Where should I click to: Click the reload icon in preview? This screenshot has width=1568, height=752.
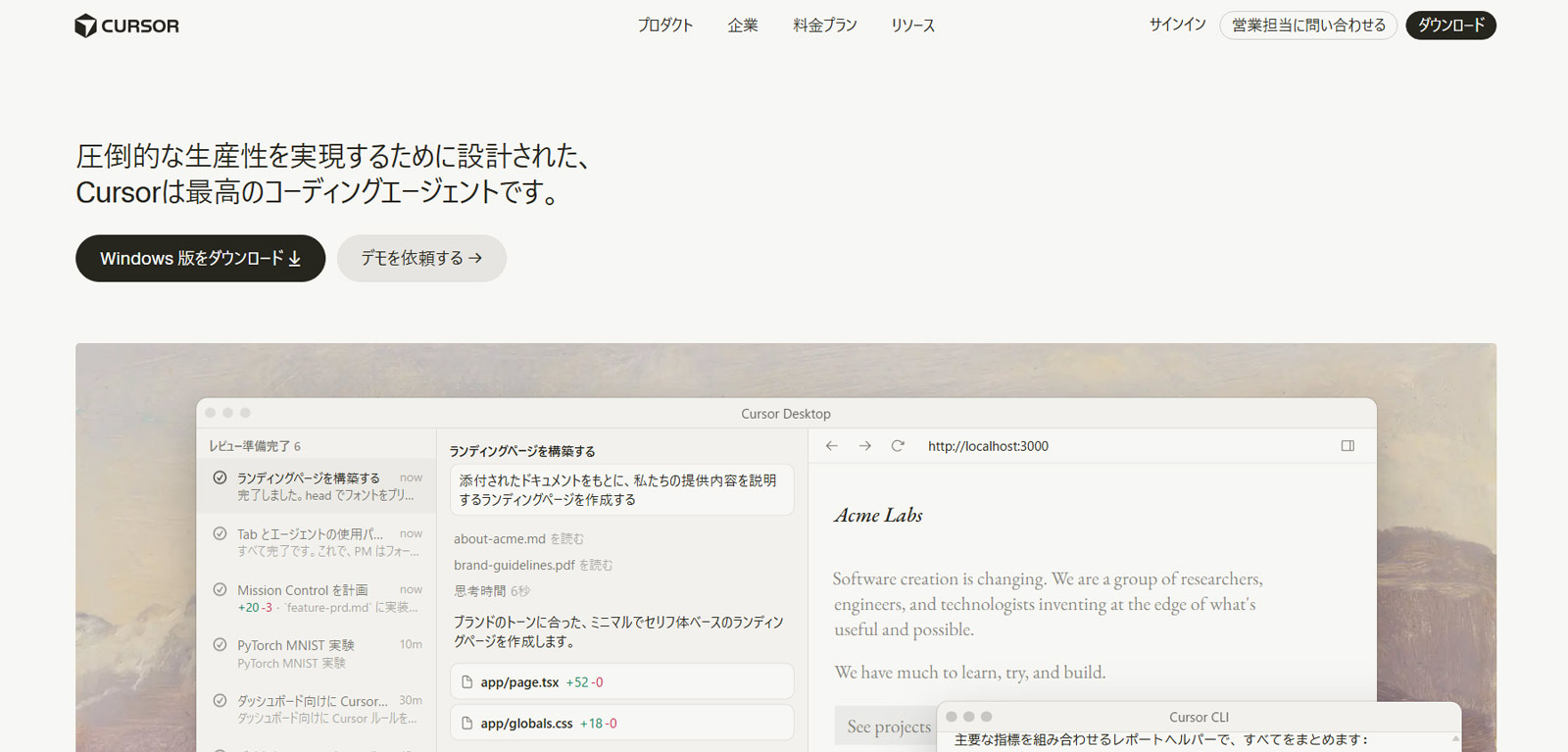tap(898, 446)
